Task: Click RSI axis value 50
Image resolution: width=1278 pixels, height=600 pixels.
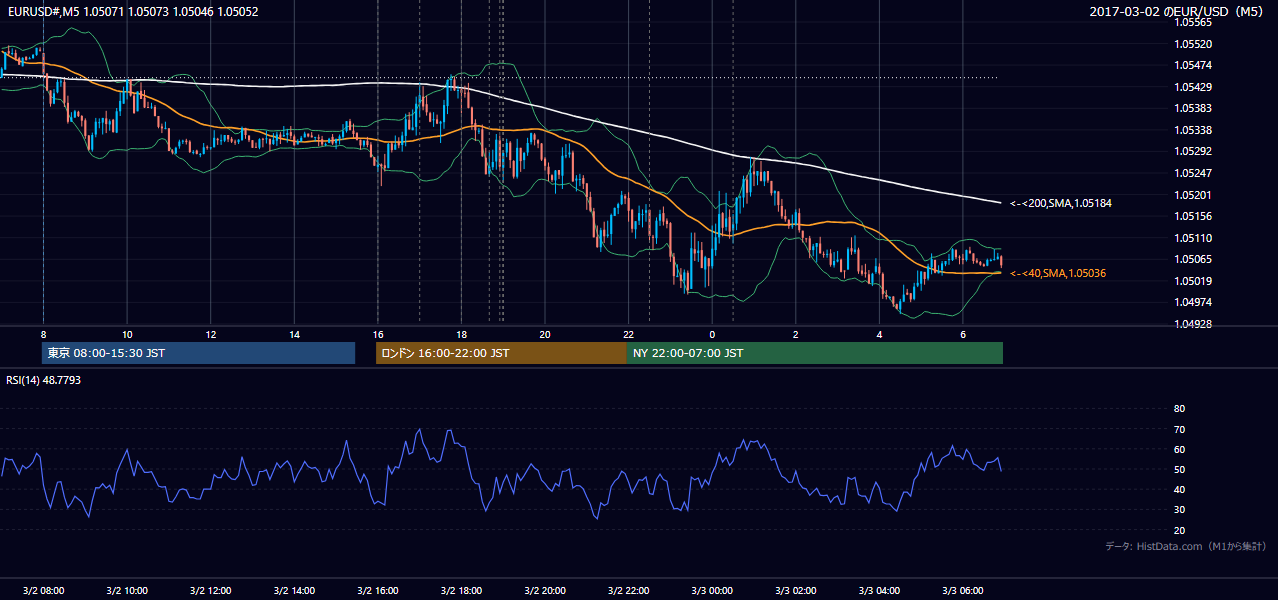Action: pyautogui.click(x=1179, y=469)
